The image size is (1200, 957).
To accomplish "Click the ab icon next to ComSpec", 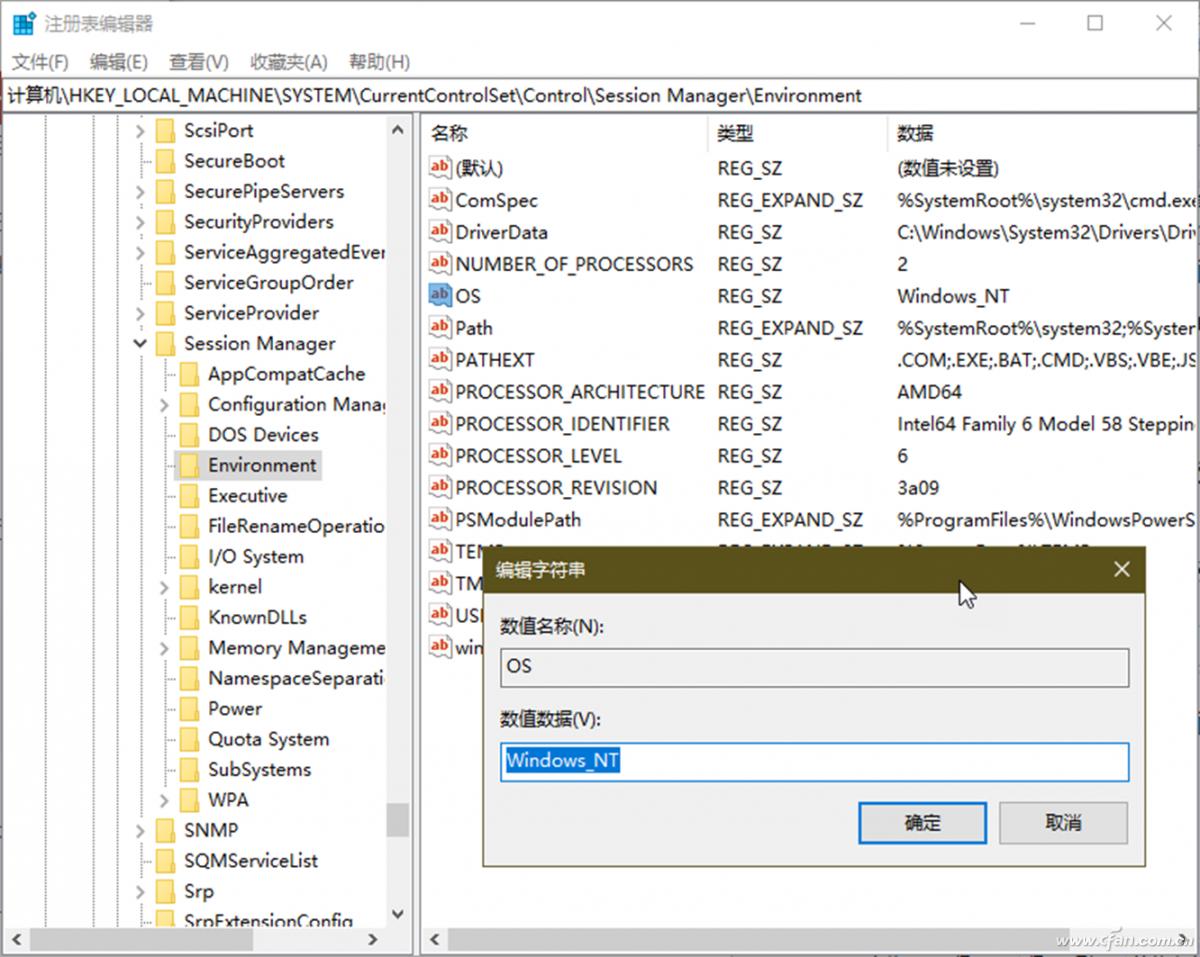I will [x=439, y=200].
